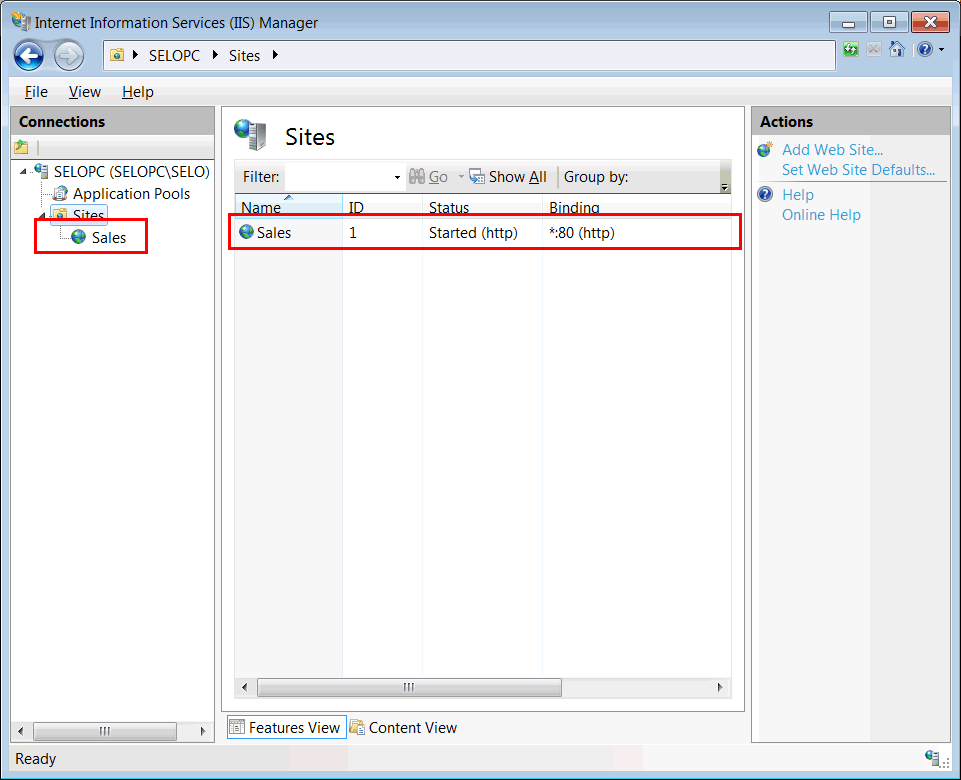The image size is (961, 780).
Task: Click the Content View tab icon
Action: 357,727
